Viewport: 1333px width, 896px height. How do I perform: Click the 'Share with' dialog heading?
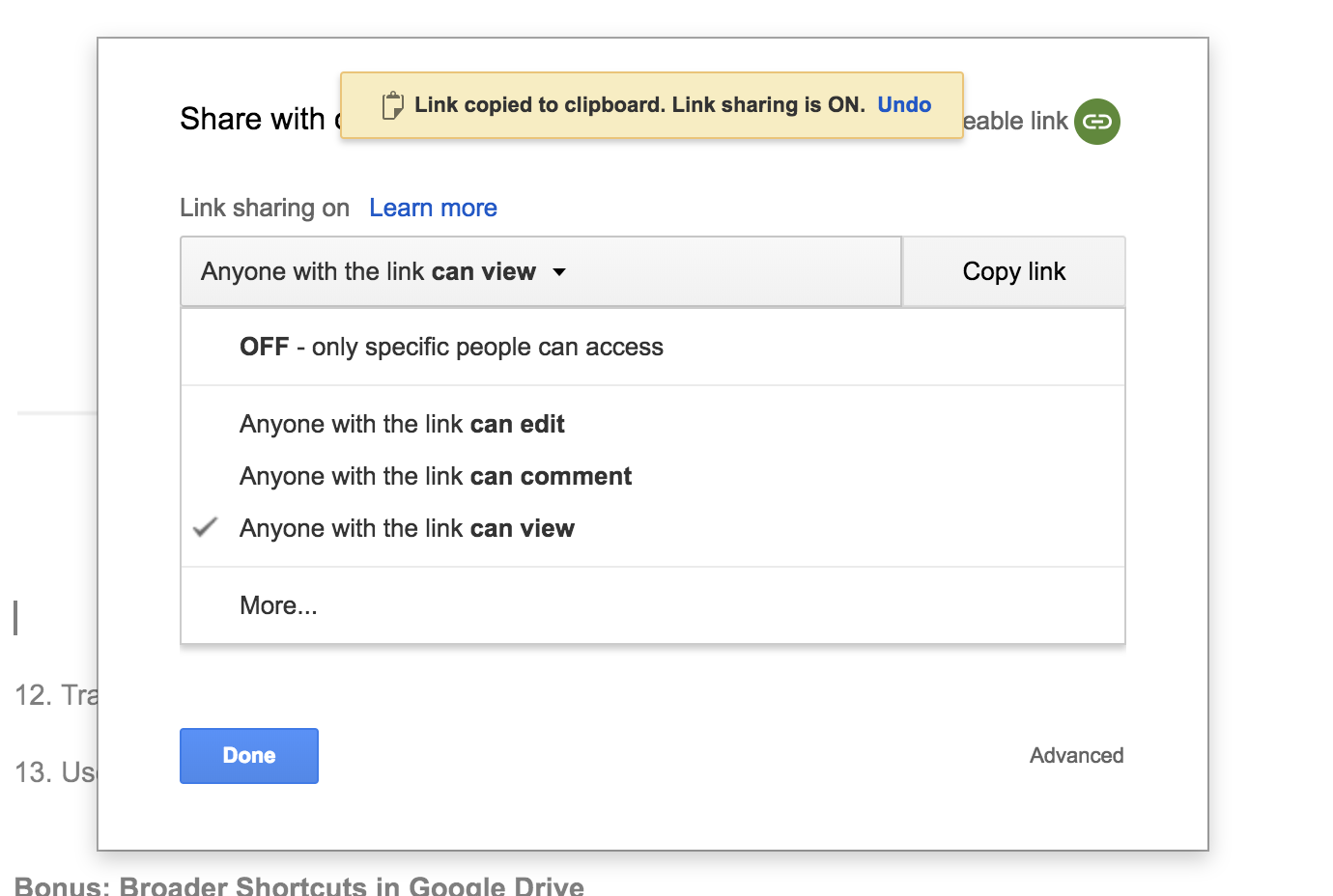(x=253, y=120)
